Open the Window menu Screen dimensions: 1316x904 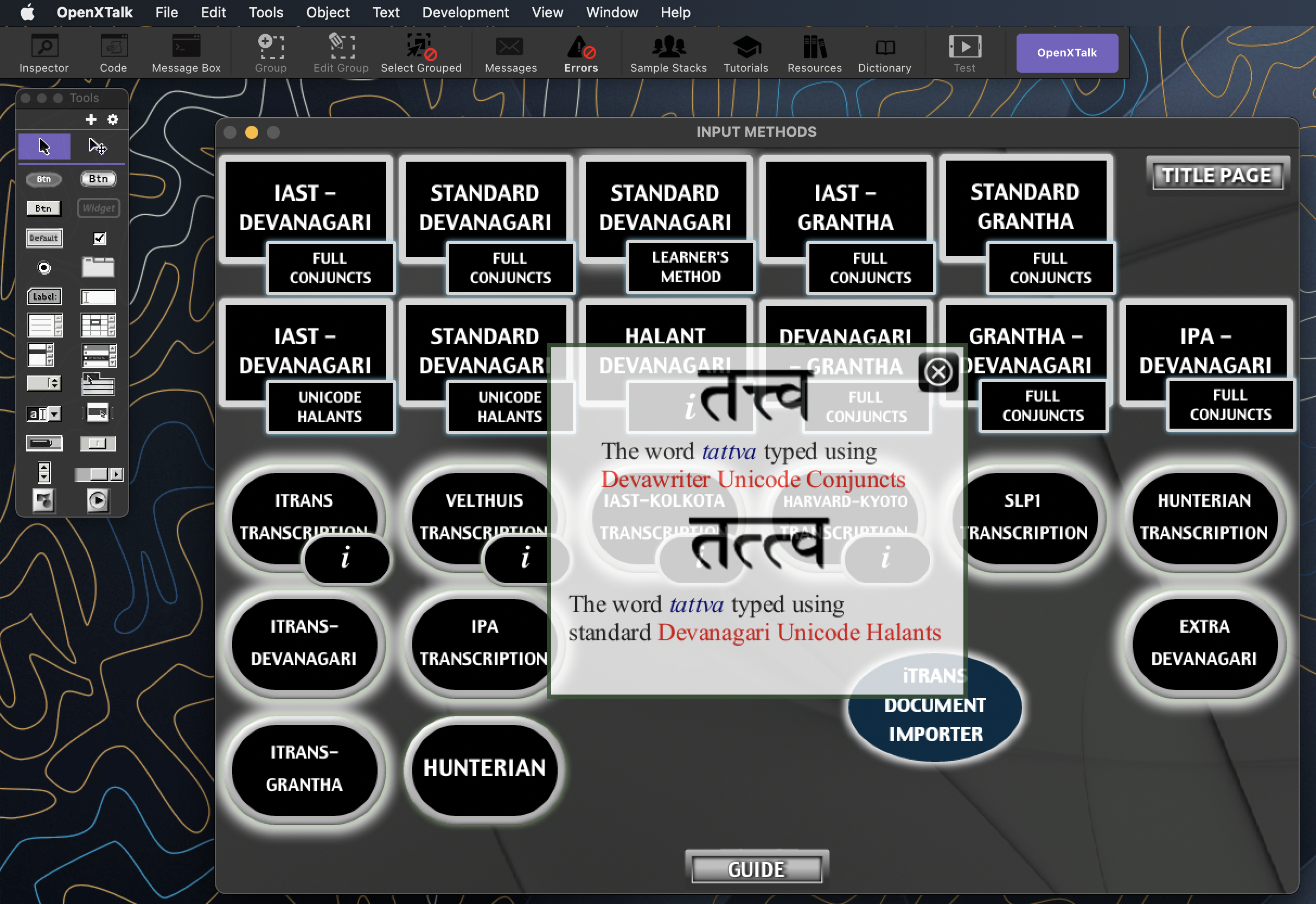611,12
